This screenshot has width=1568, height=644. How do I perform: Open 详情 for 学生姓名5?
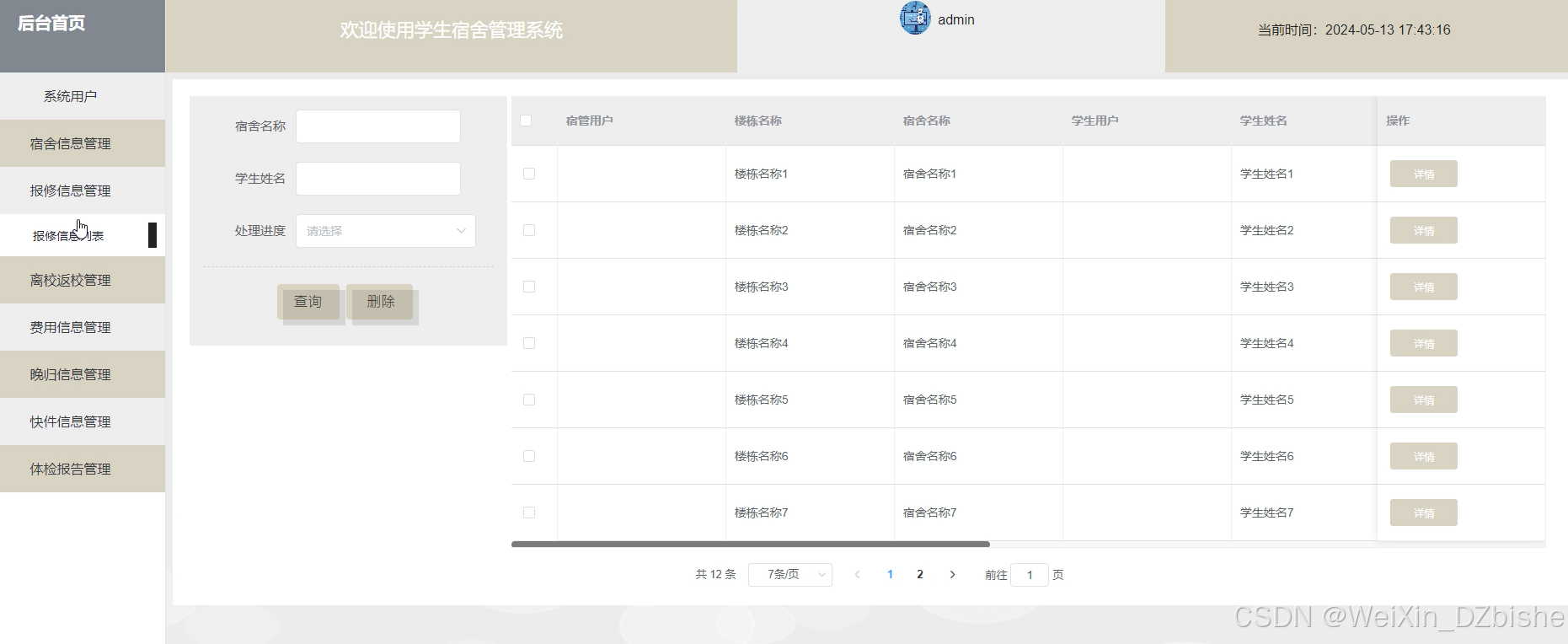1424,400
